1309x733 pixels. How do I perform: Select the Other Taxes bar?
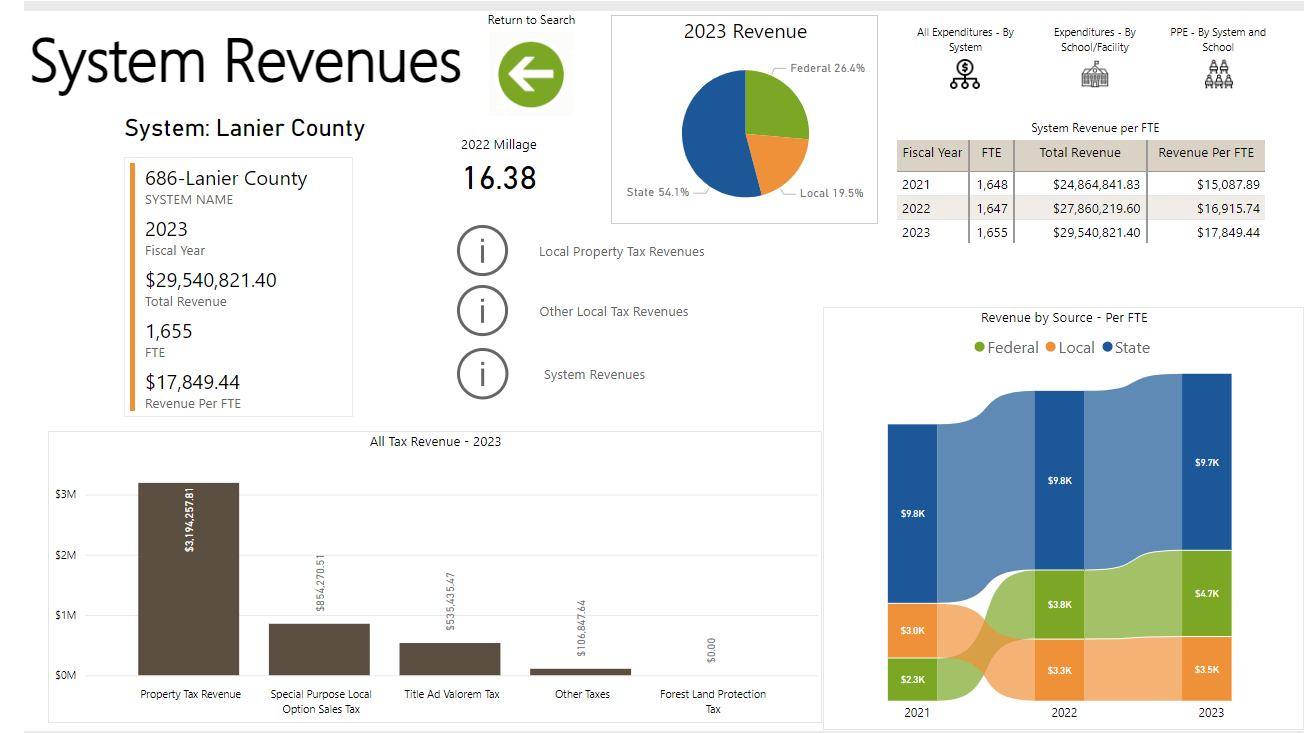pos(580,672)
